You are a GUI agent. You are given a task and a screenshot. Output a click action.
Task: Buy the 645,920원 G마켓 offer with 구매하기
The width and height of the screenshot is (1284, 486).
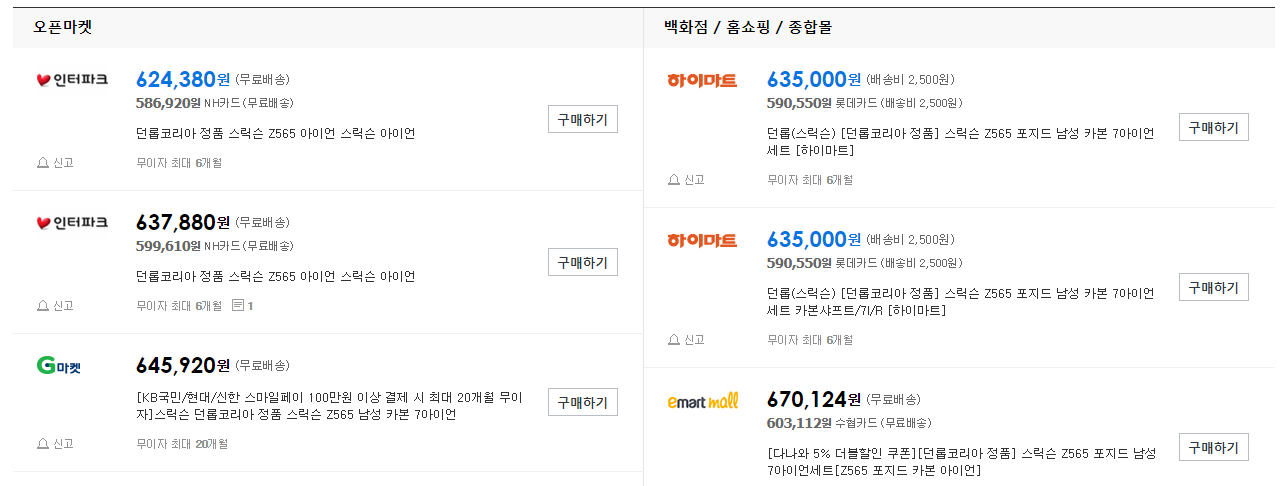point(582,402)
